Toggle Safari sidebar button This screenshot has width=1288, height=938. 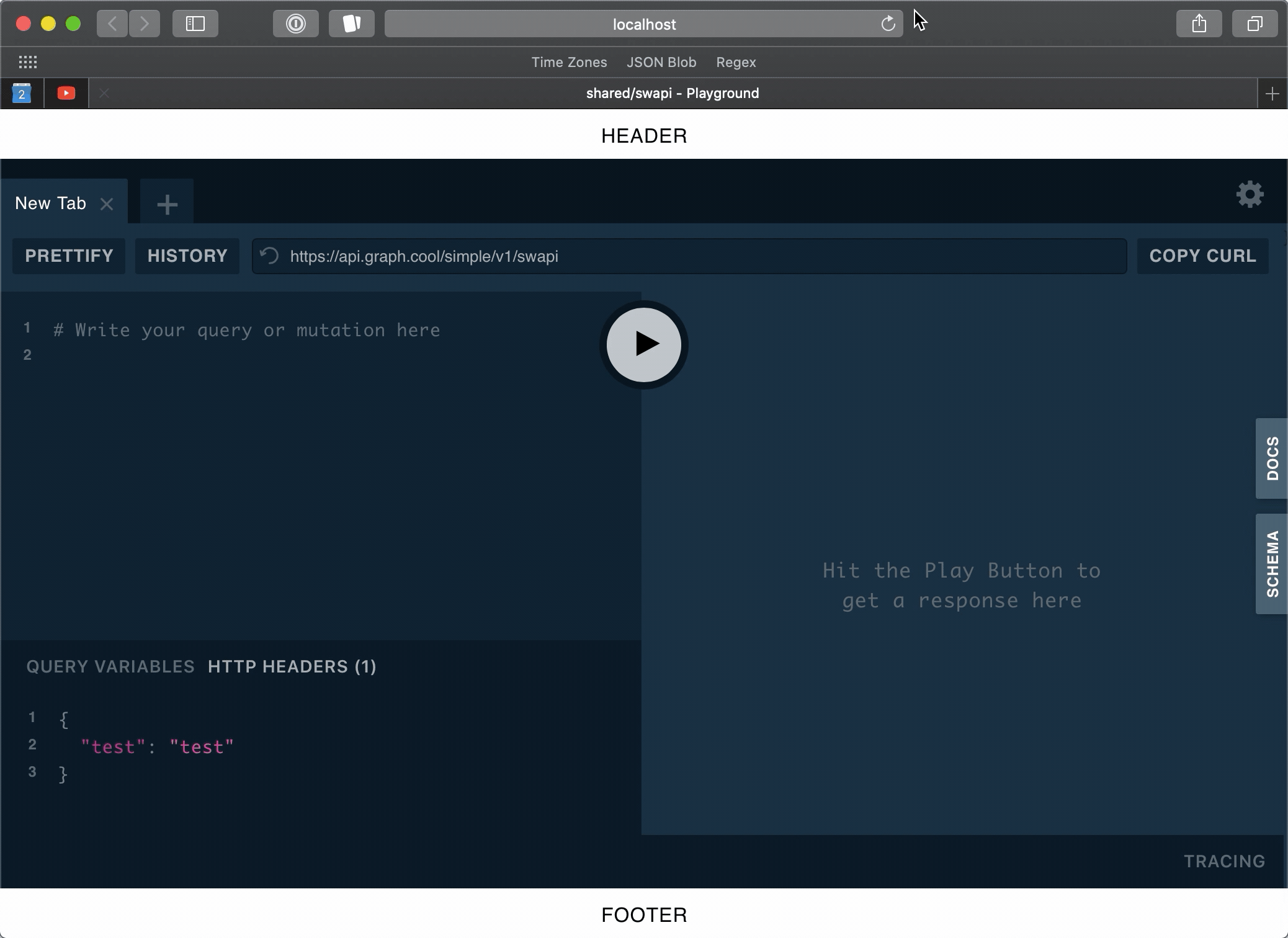pos(195,24)
